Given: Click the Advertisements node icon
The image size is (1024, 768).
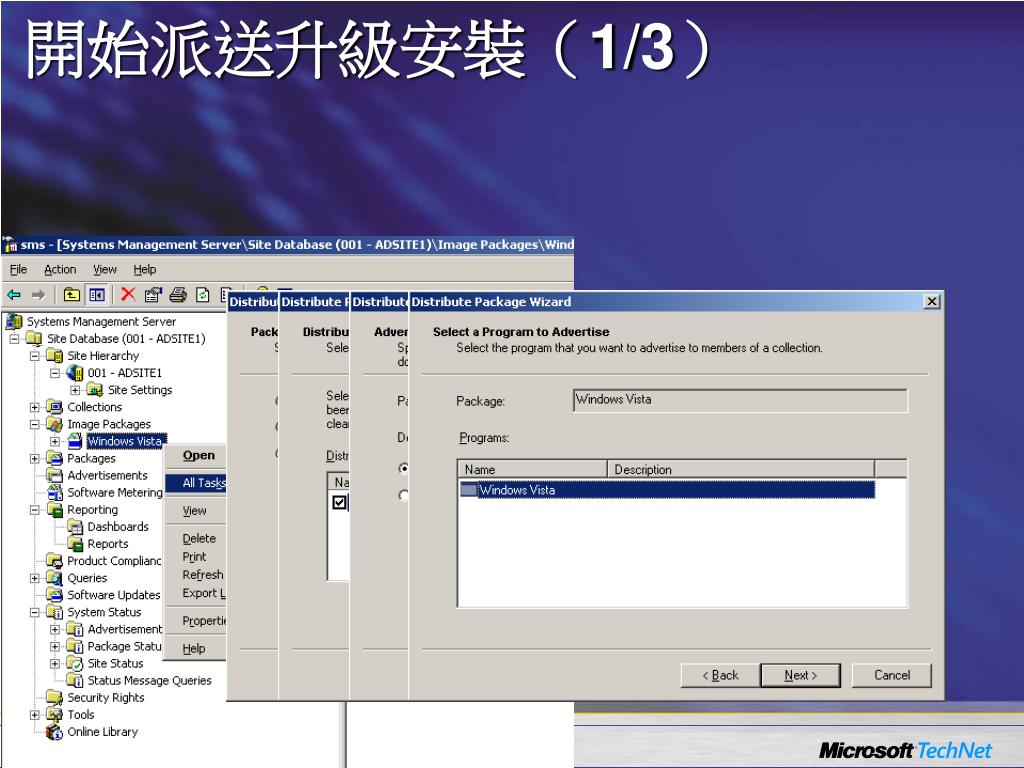Looking at the screenshot, I should tap(55, 475).
